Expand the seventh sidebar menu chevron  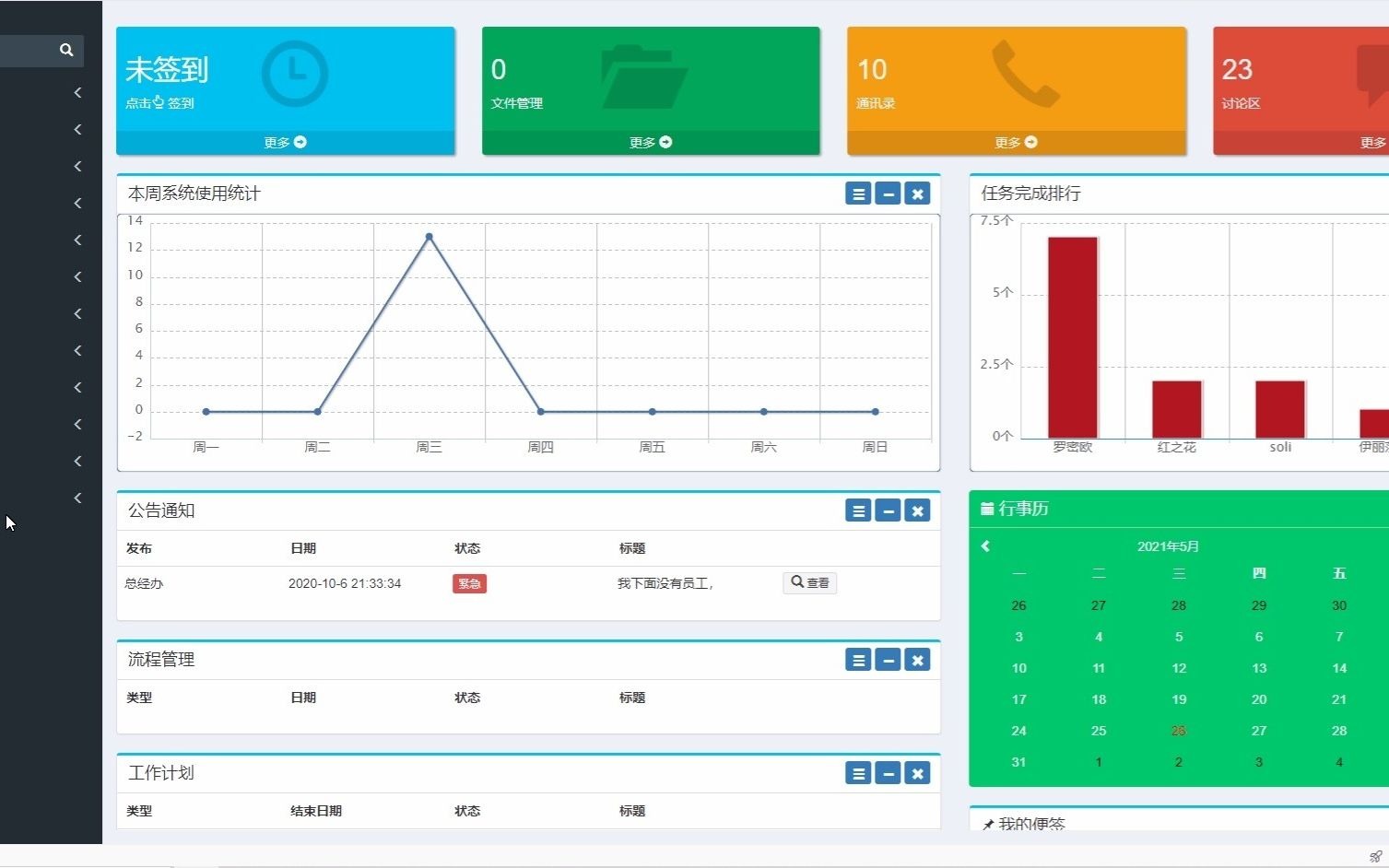pyautogui.click(x=78, y=313)
